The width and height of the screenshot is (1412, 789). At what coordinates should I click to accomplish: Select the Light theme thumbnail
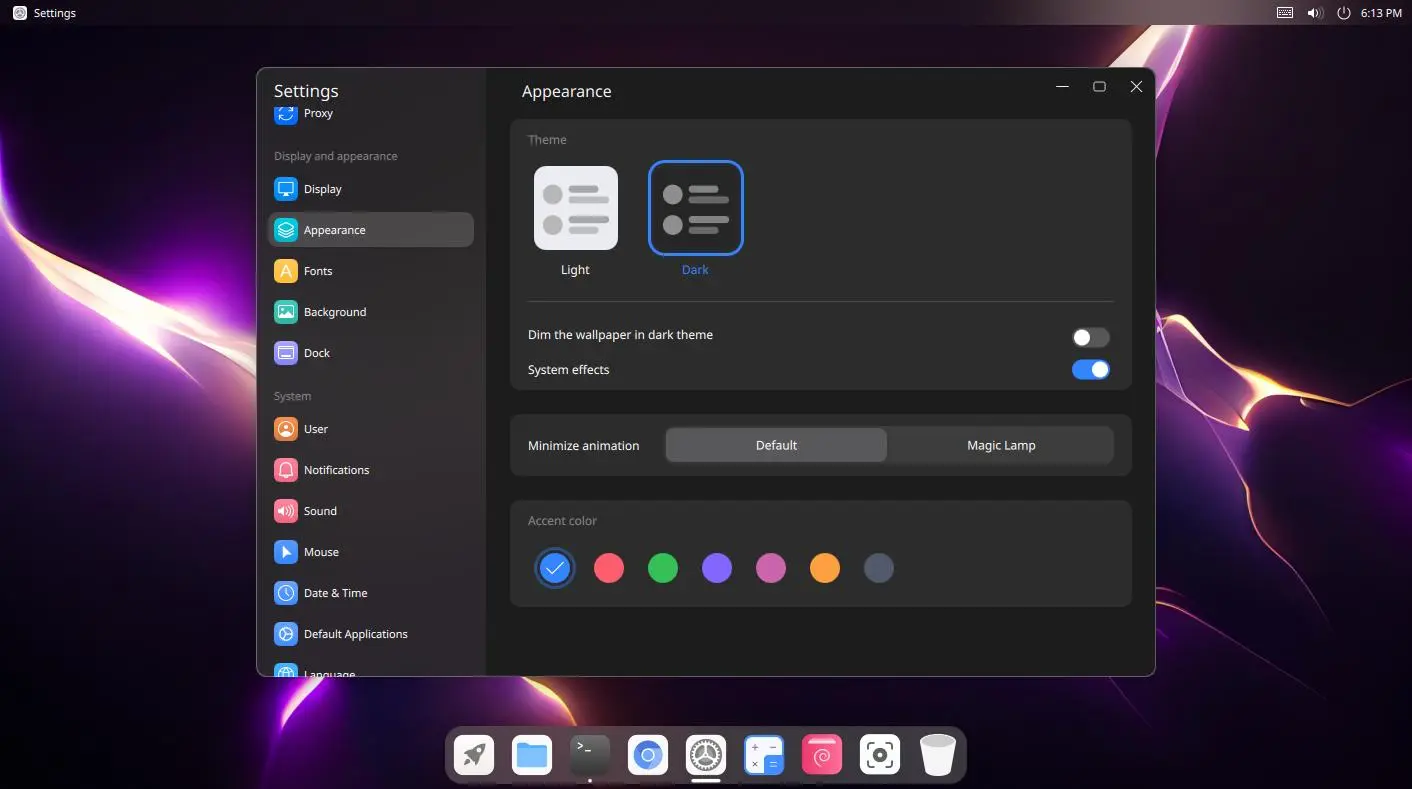point(576,208)
